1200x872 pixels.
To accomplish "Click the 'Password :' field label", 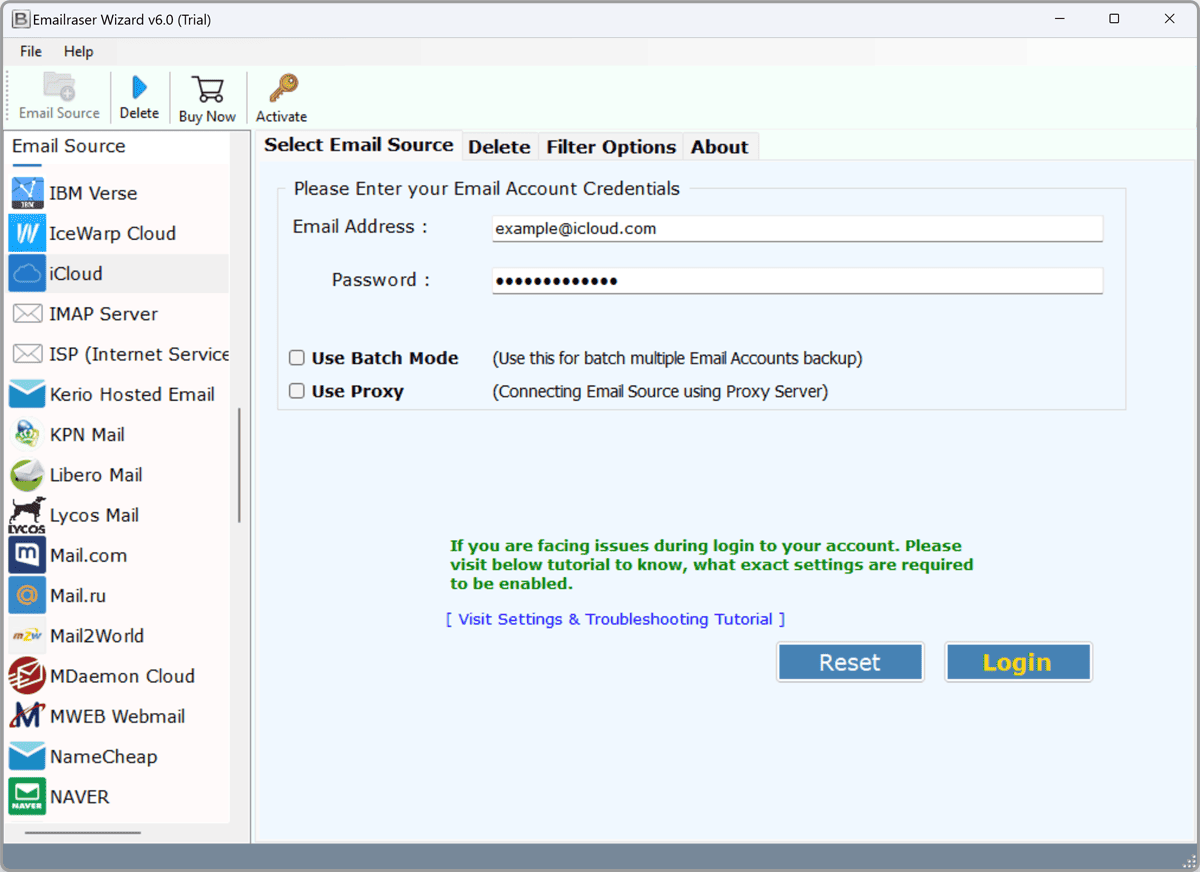I will (x=381, y=280).
